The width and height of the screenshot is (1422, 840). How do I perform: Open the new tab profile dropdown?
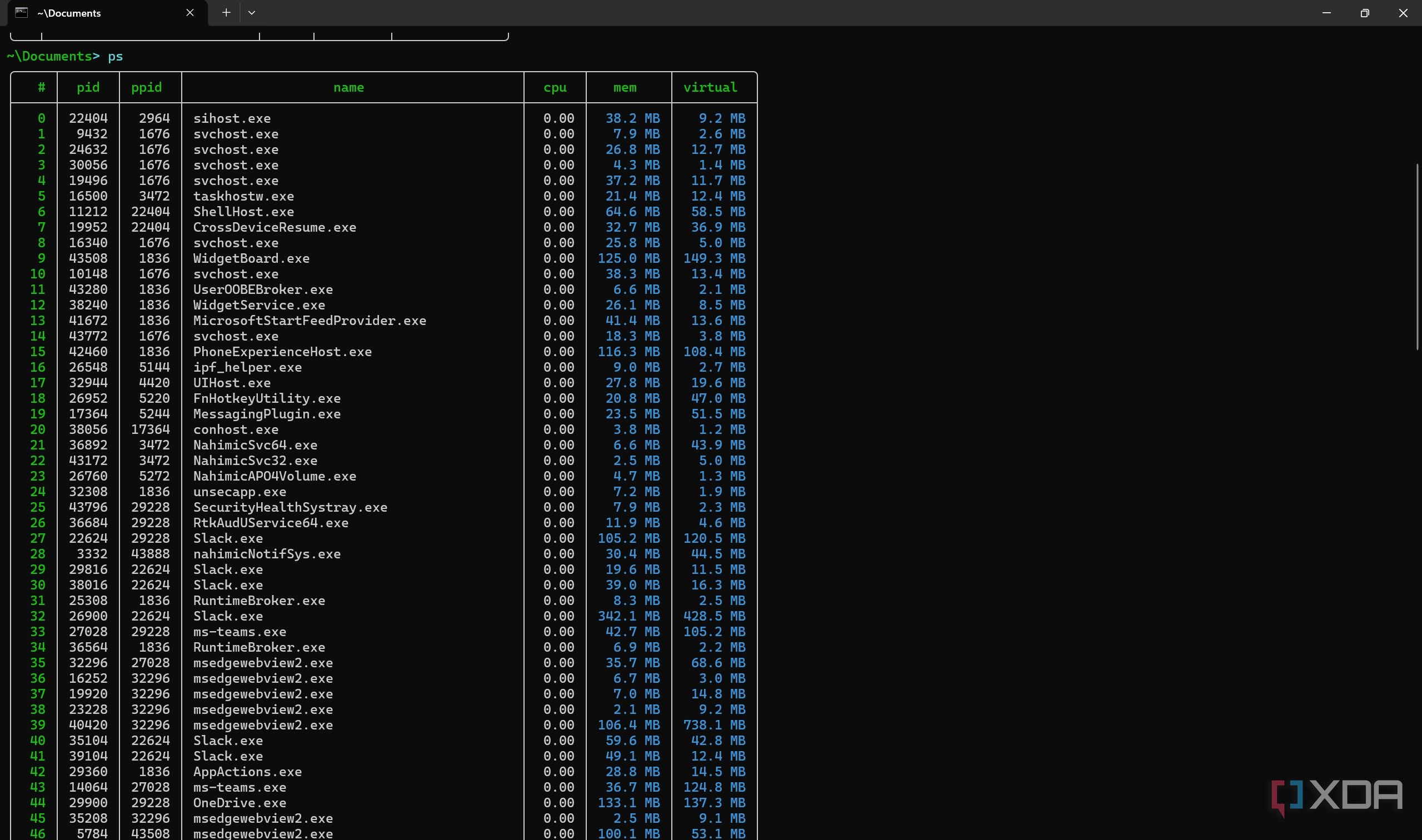252,12
